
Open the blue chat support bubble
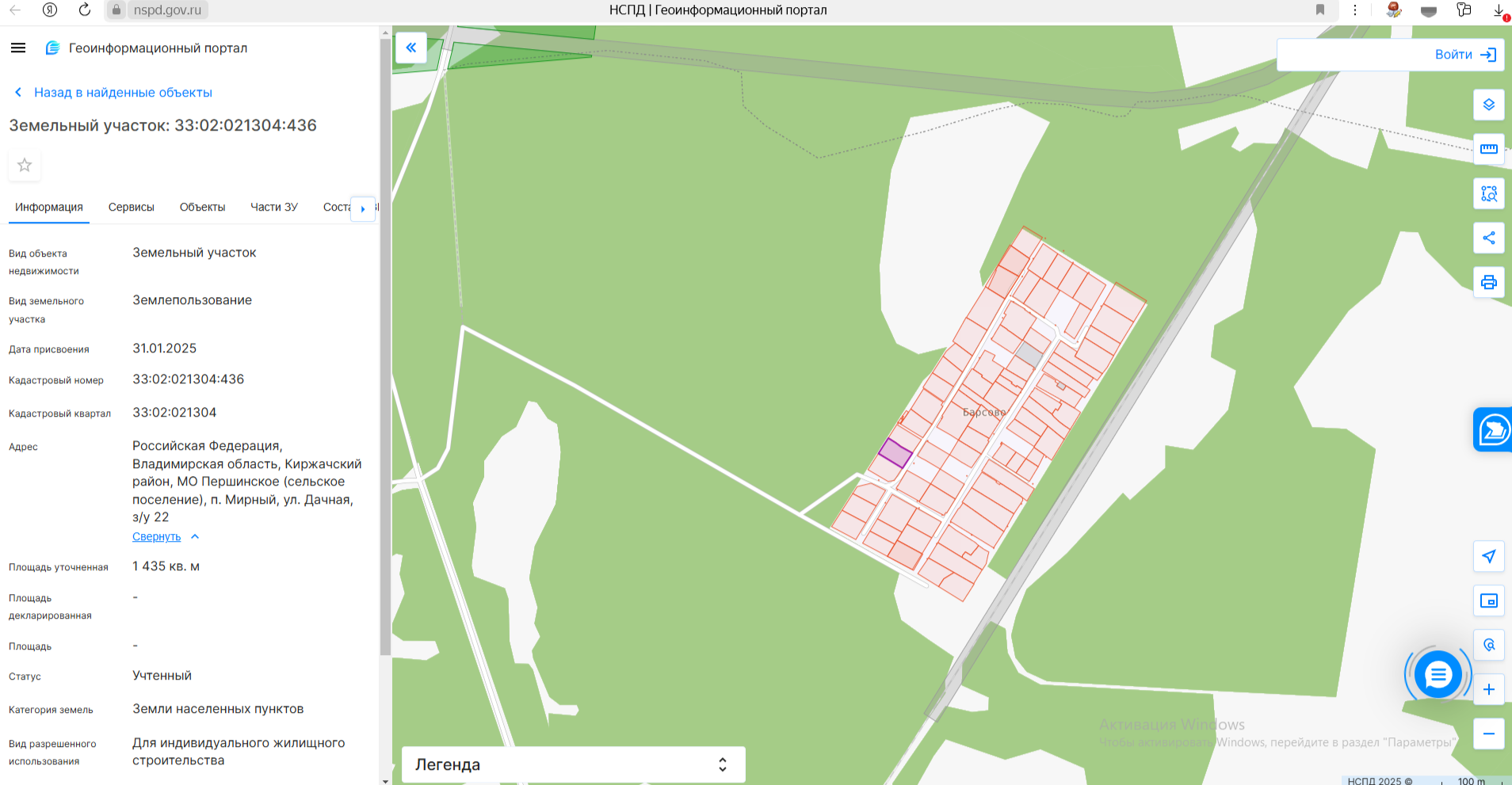click(x=1438, y=675)
